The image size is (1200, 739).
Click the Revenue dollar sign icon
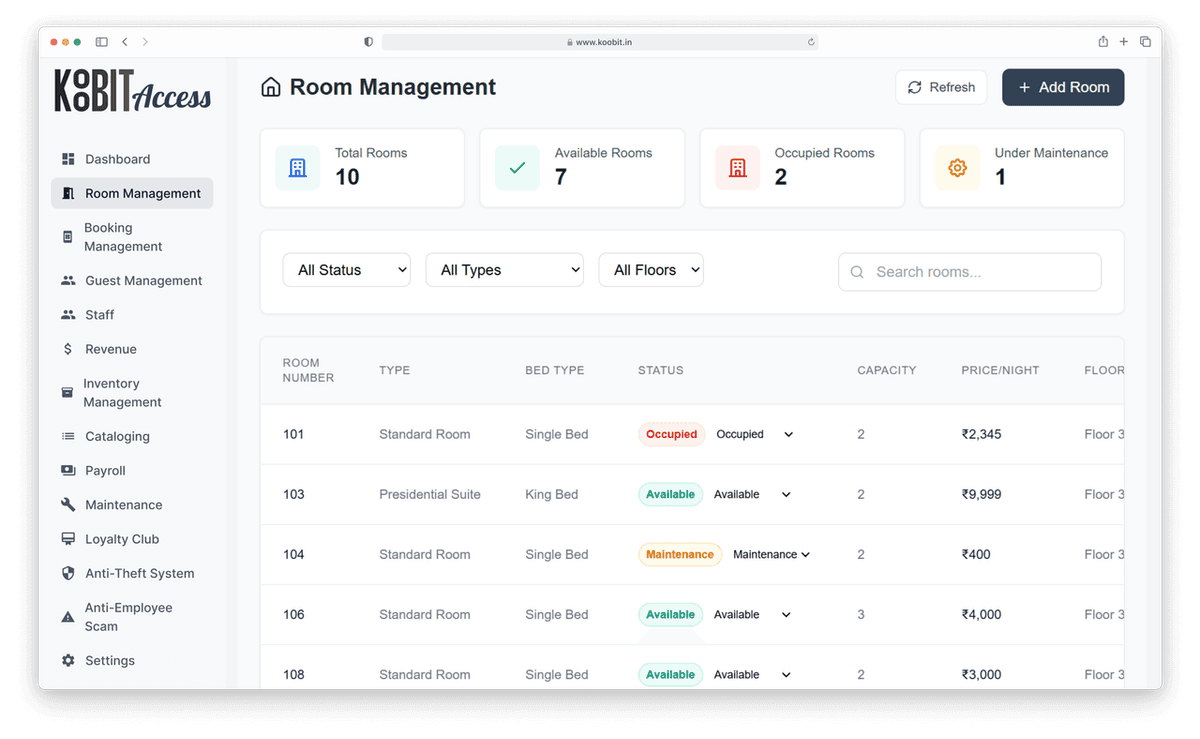click(x=68, y=349)
